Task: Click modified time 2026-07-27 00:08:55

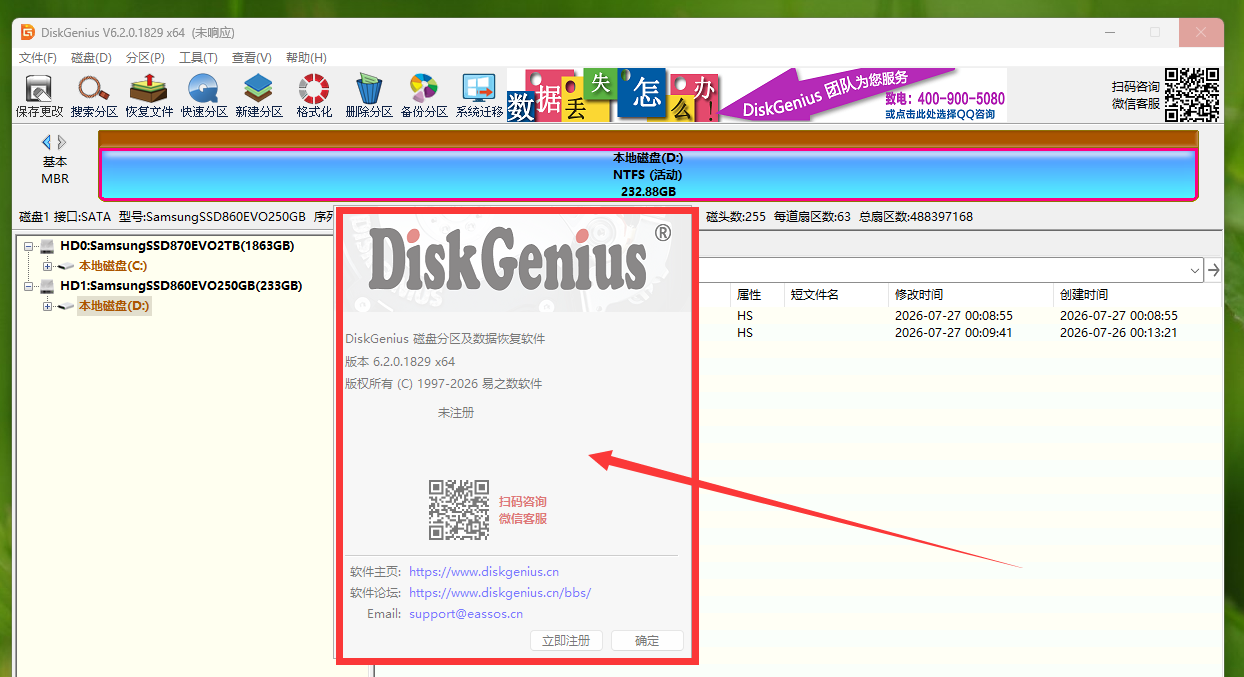Action: coord(954,316)
